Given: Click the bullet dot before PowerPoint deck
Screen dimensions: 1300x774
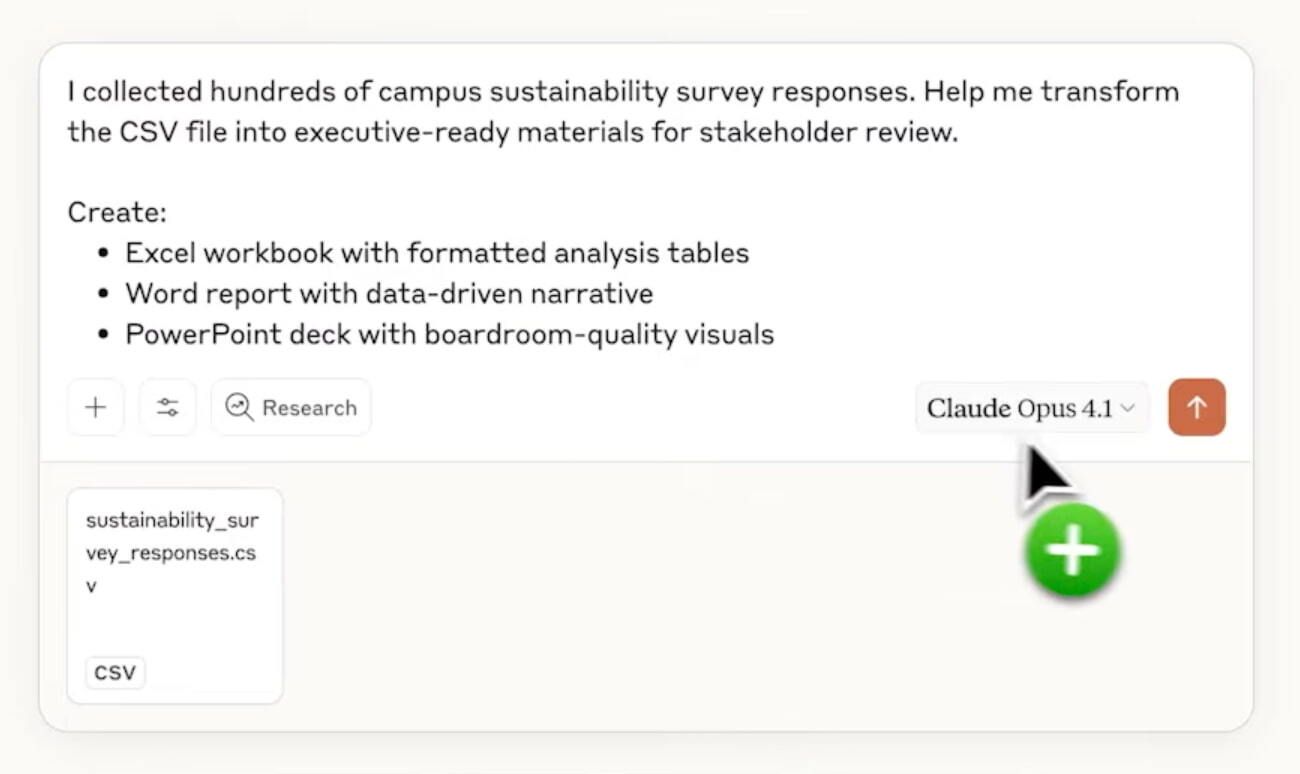Looking at the screenshot, I should (x=103, y=335).
